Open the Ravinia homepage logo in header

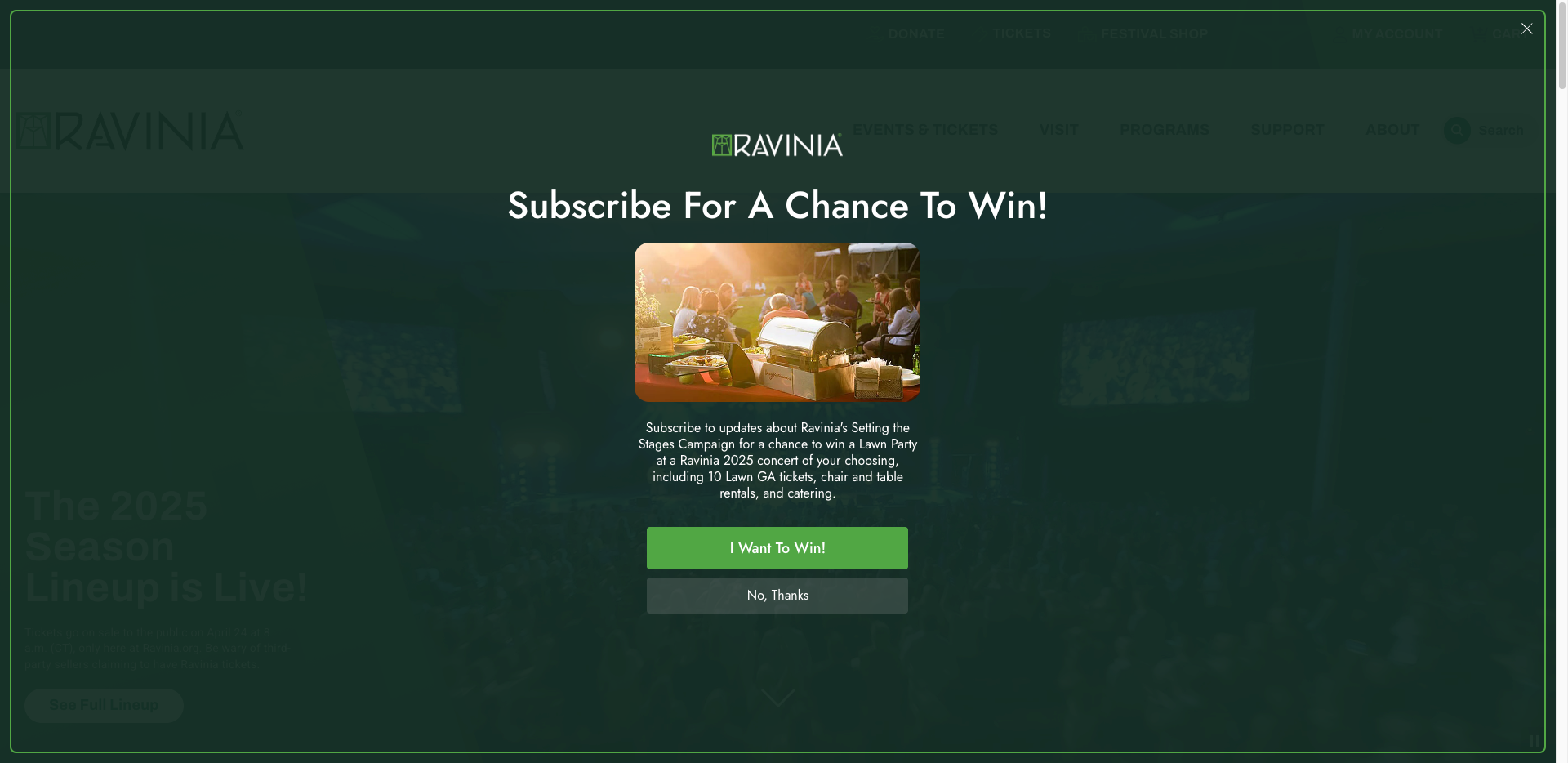coord(130,131)
